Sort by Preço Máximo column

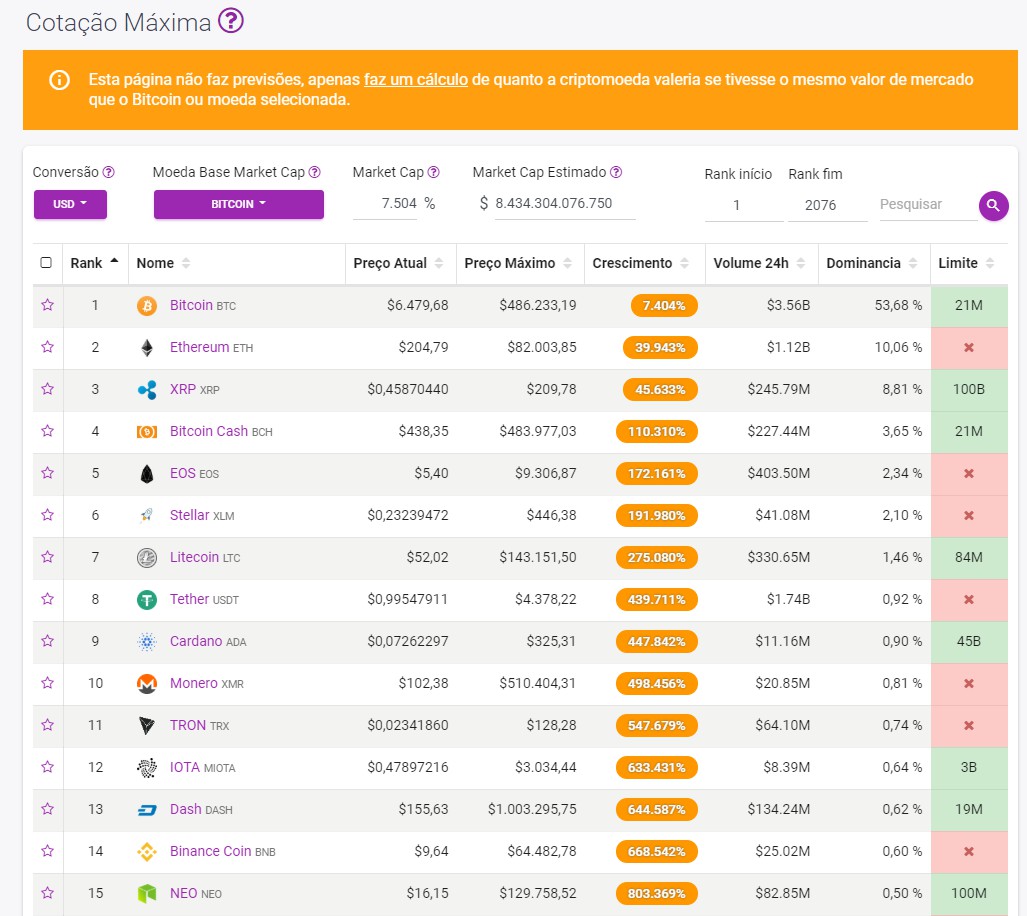pos(520,263)
